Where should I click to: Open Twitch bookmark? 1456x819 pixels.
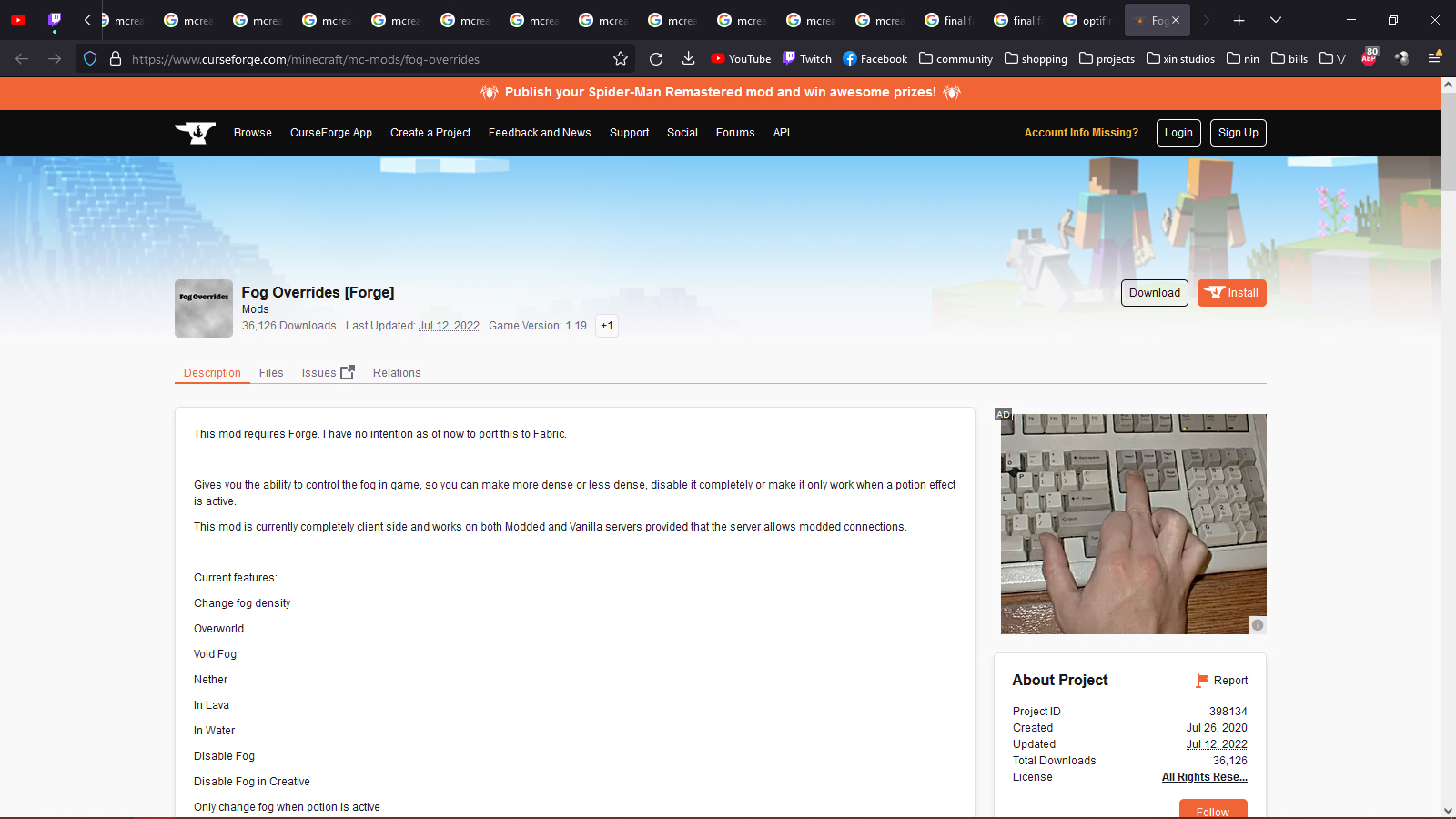[x=807, y=59]
